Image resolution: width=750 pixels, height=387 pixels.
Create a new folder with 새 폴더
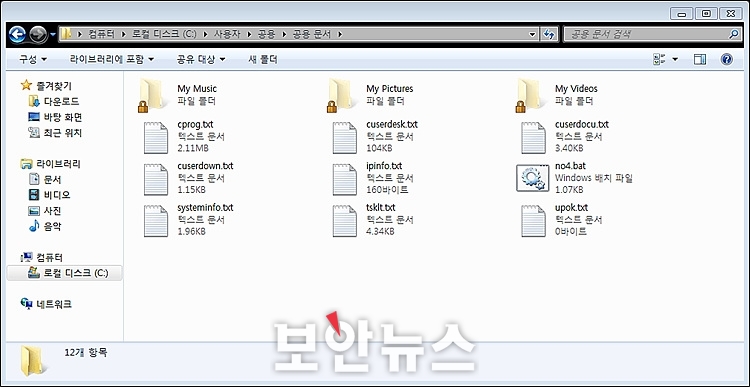click(x=263, y=59)
